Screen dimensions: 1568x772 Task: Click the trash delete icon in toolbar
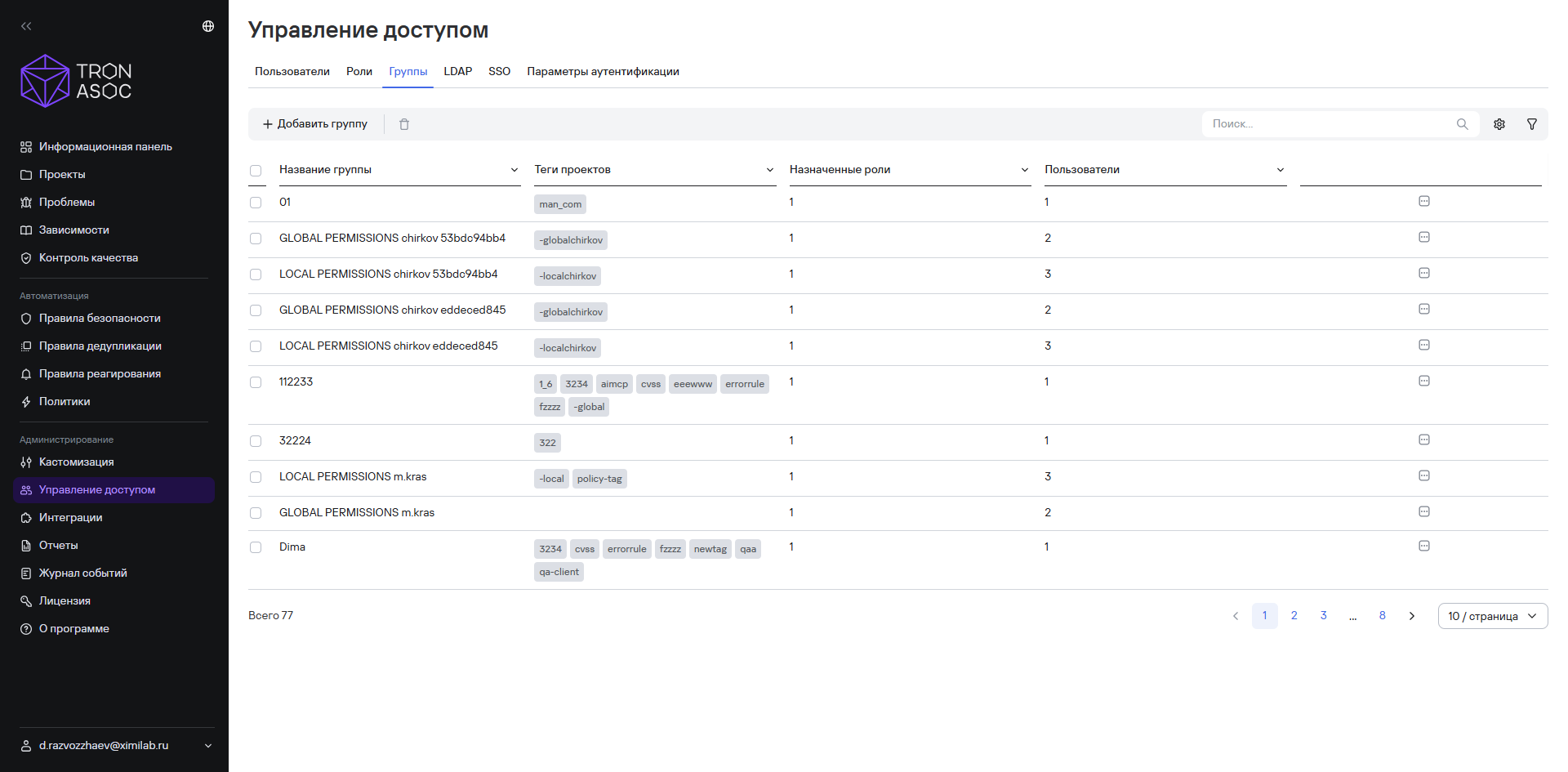point(404,124)
